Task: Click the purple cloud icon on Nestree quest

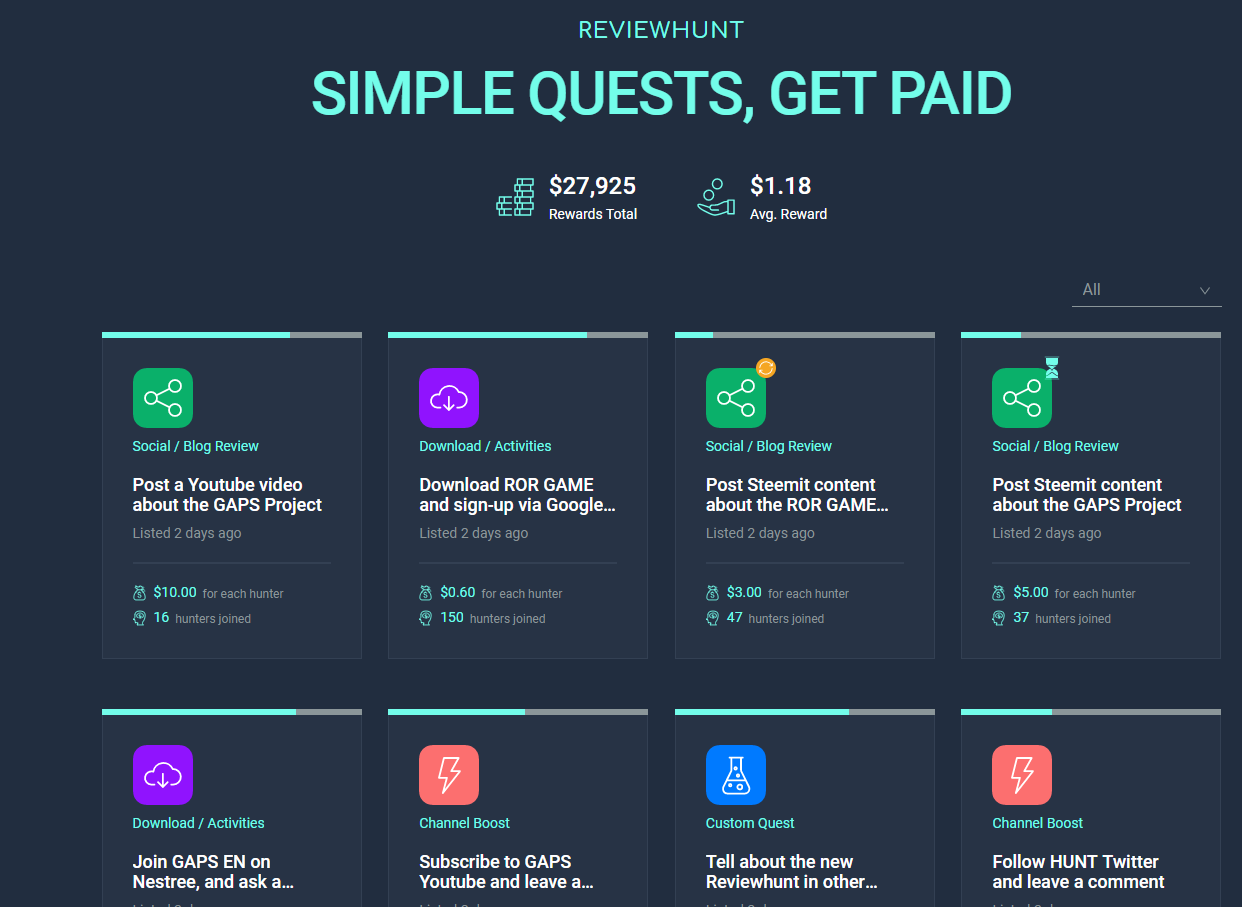Action: (162, 775)
